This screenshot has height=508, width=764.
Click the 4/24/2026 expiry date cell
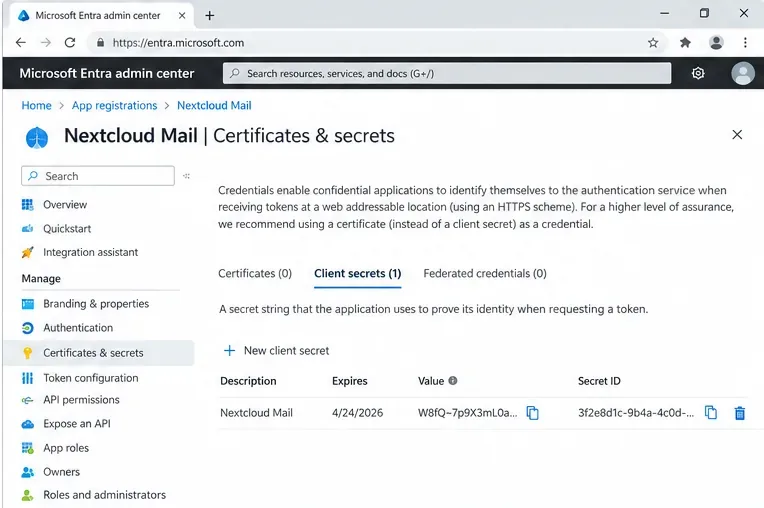[358, 413]
